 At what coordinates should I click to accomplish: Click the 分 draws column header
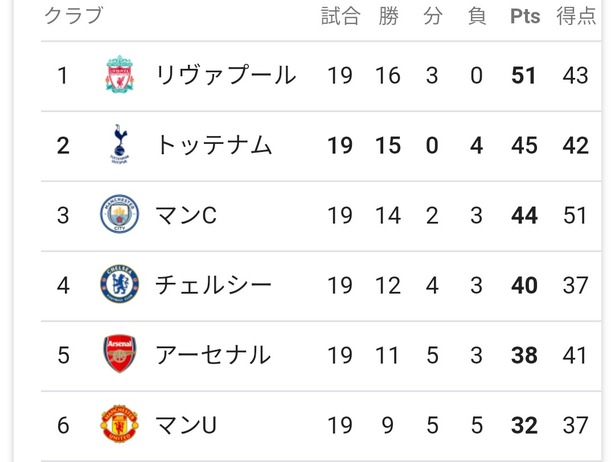point(433,16)
